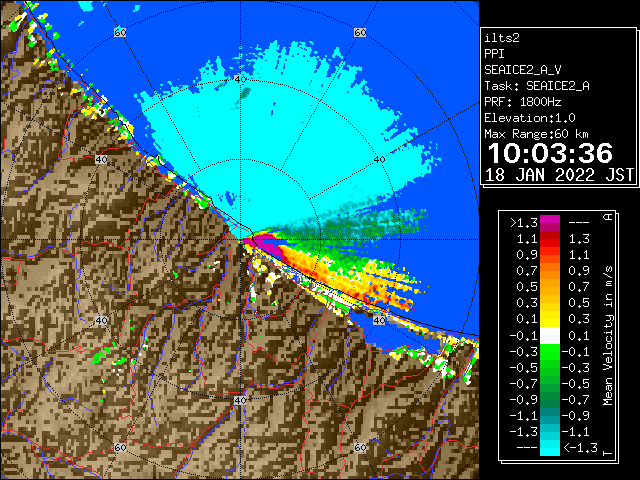Click the 40 range label south of the radar

[x=240, y=400]
